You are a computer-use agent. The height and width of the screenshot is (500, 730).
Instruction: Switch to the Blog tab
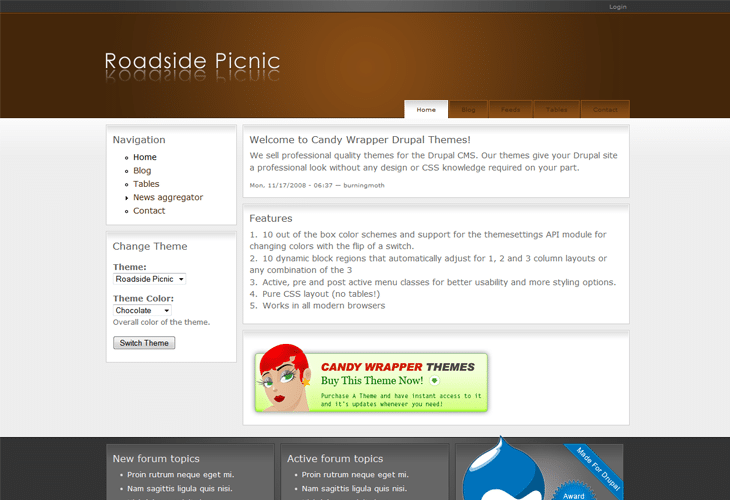click(x=468, y=109)
